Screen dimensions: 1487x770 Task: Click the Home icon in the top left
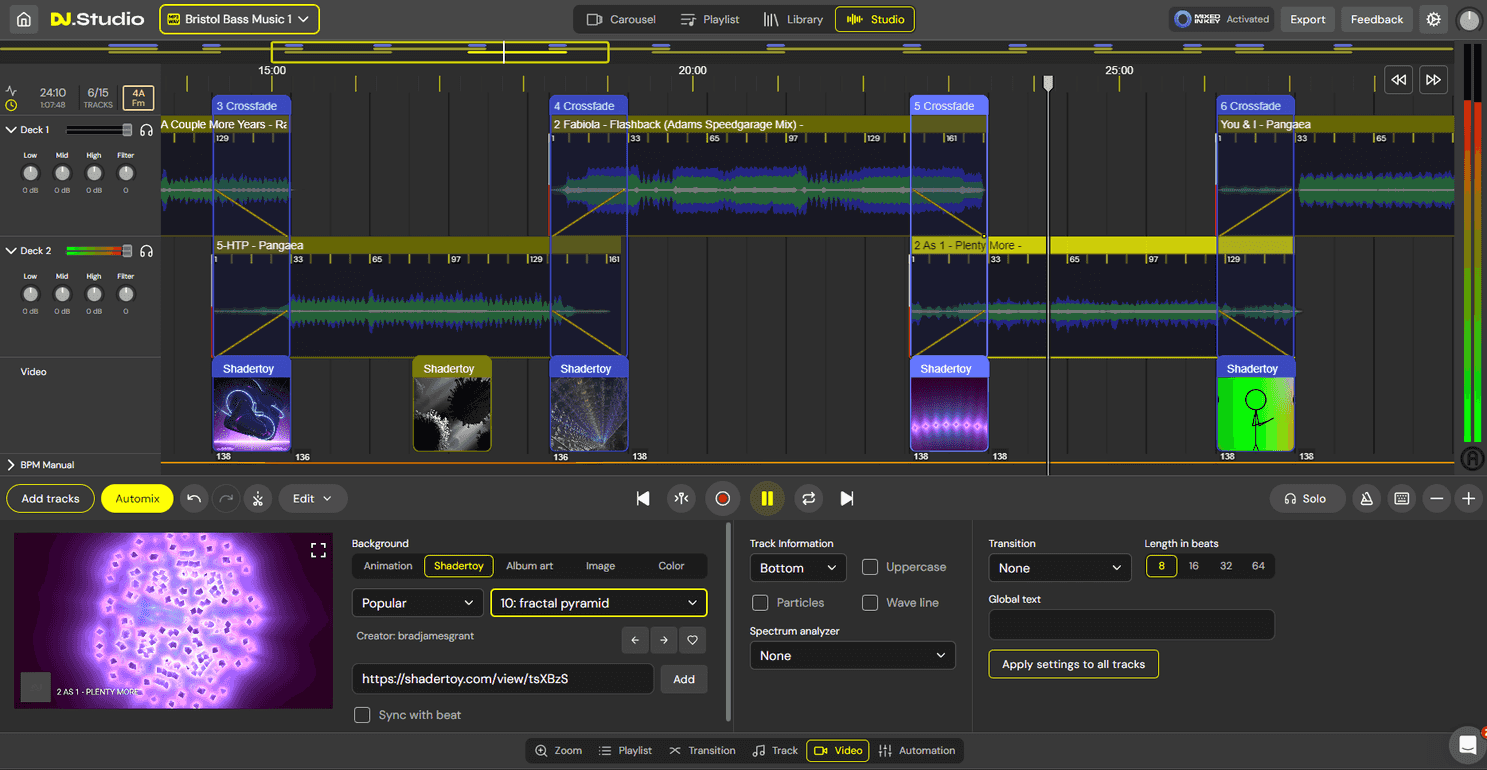click(22, 19)
